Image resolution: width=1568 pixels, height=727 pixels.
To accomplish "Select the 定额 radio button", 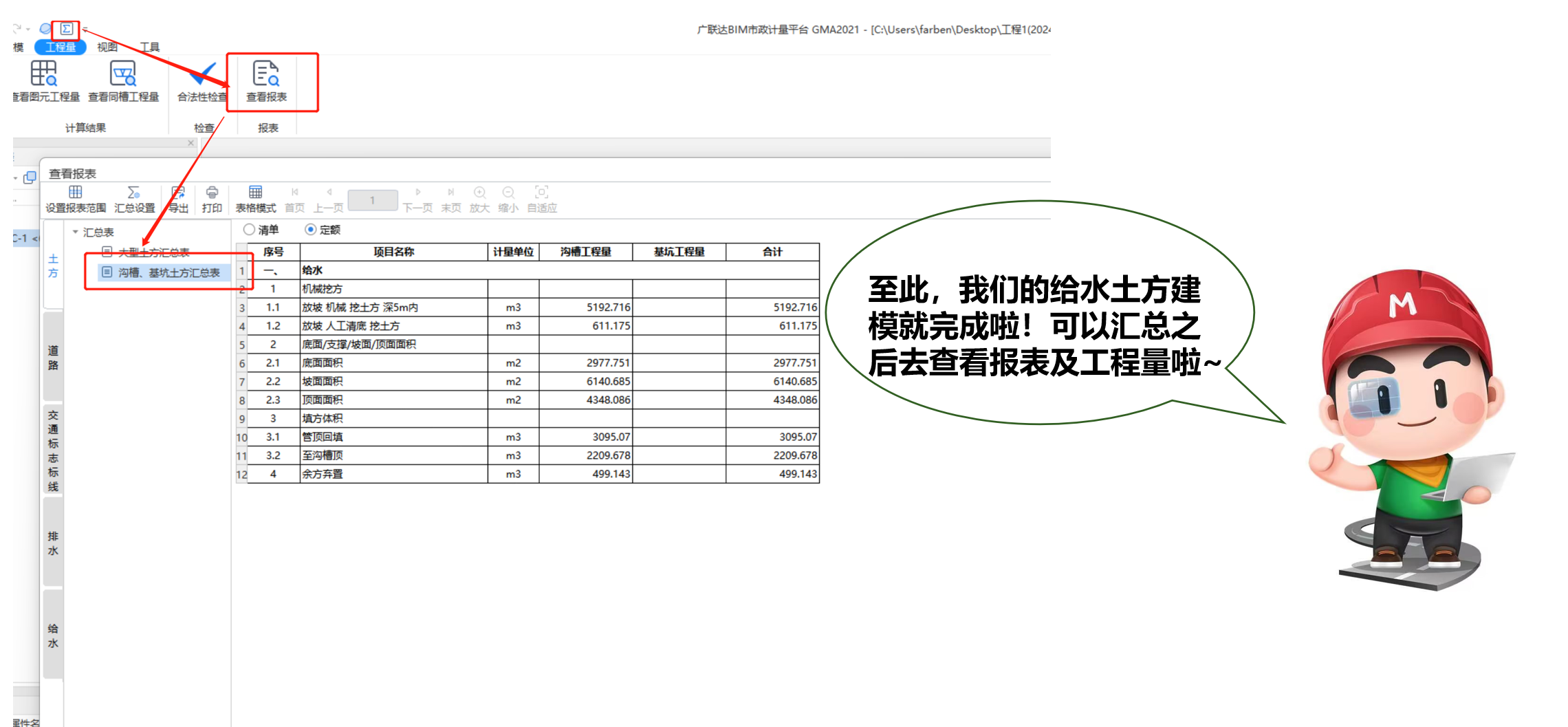I will [x=311, y=230].
